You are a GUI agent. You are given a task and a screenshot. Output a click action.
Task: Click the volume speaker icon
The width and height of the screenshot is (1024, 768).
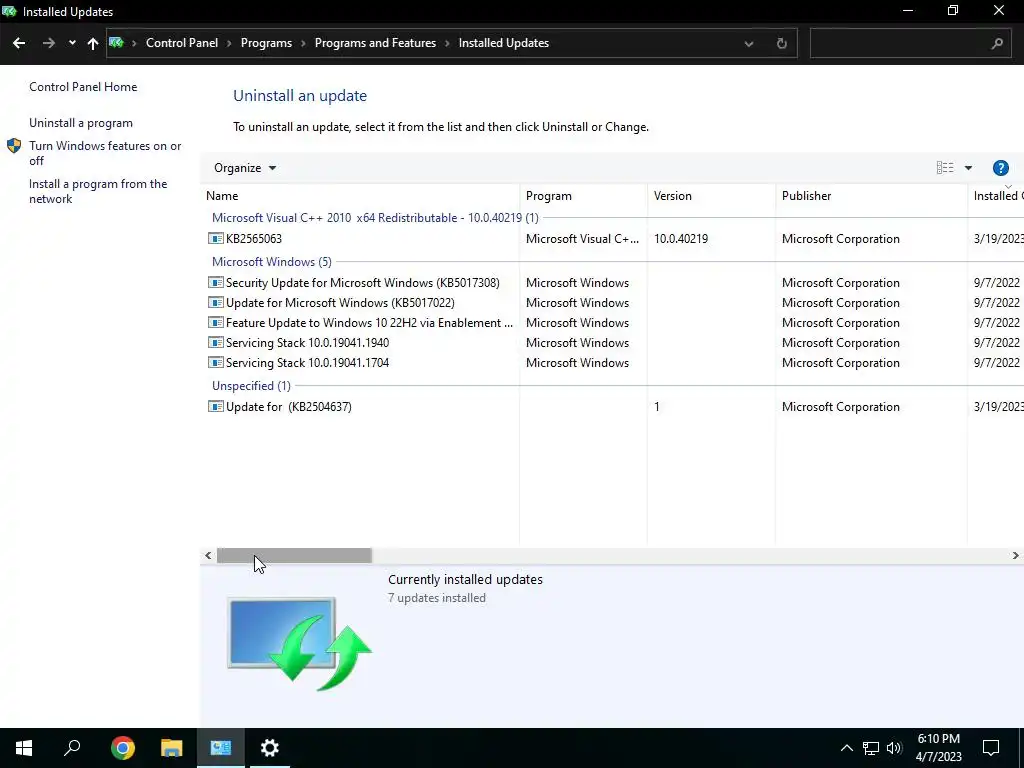[x=894, y=748]
